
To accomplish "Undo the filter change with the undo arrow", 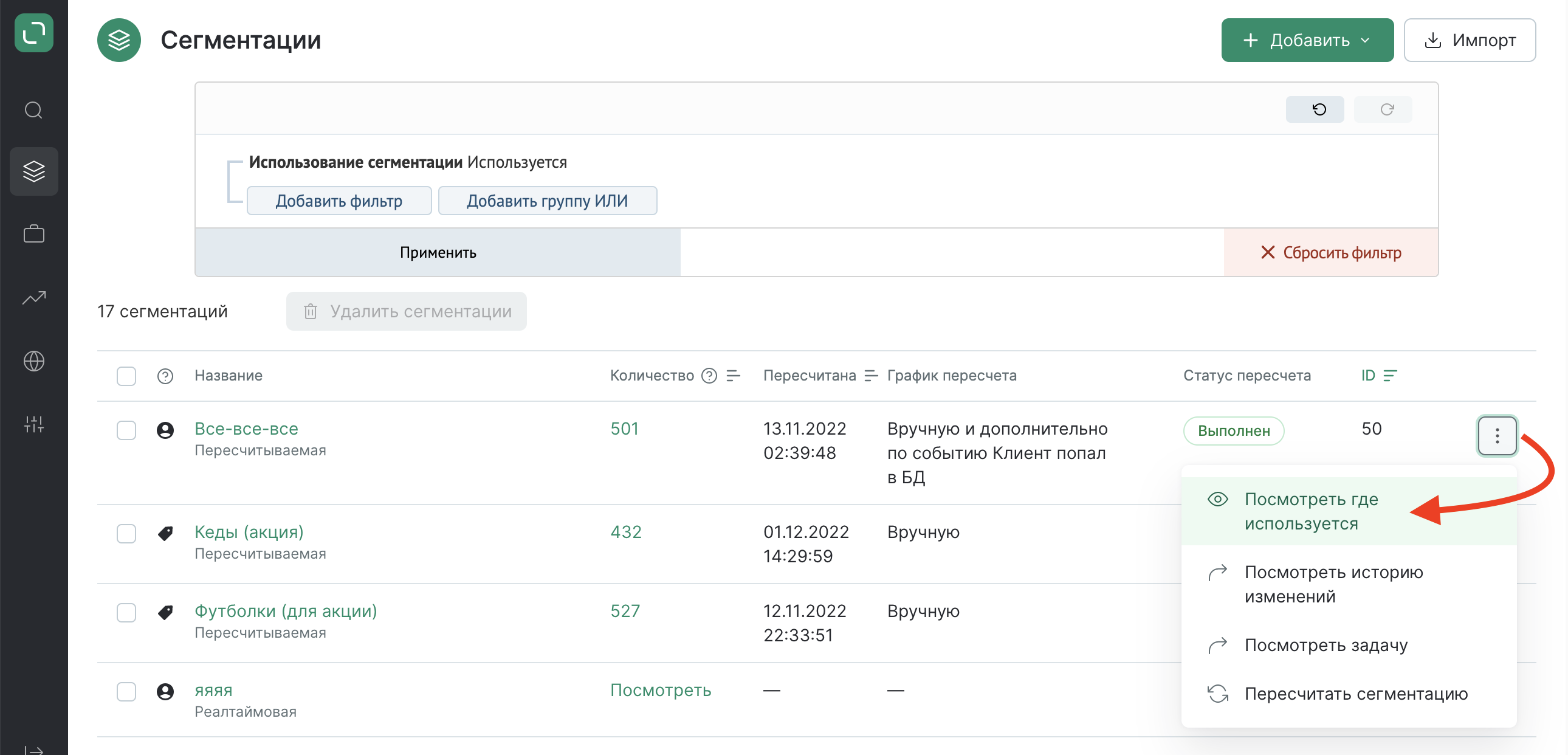I will point(1315,109).
